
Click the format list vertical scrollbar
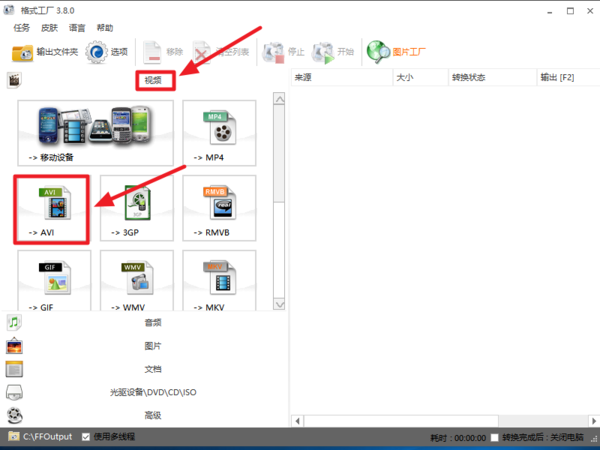(279, 200)
